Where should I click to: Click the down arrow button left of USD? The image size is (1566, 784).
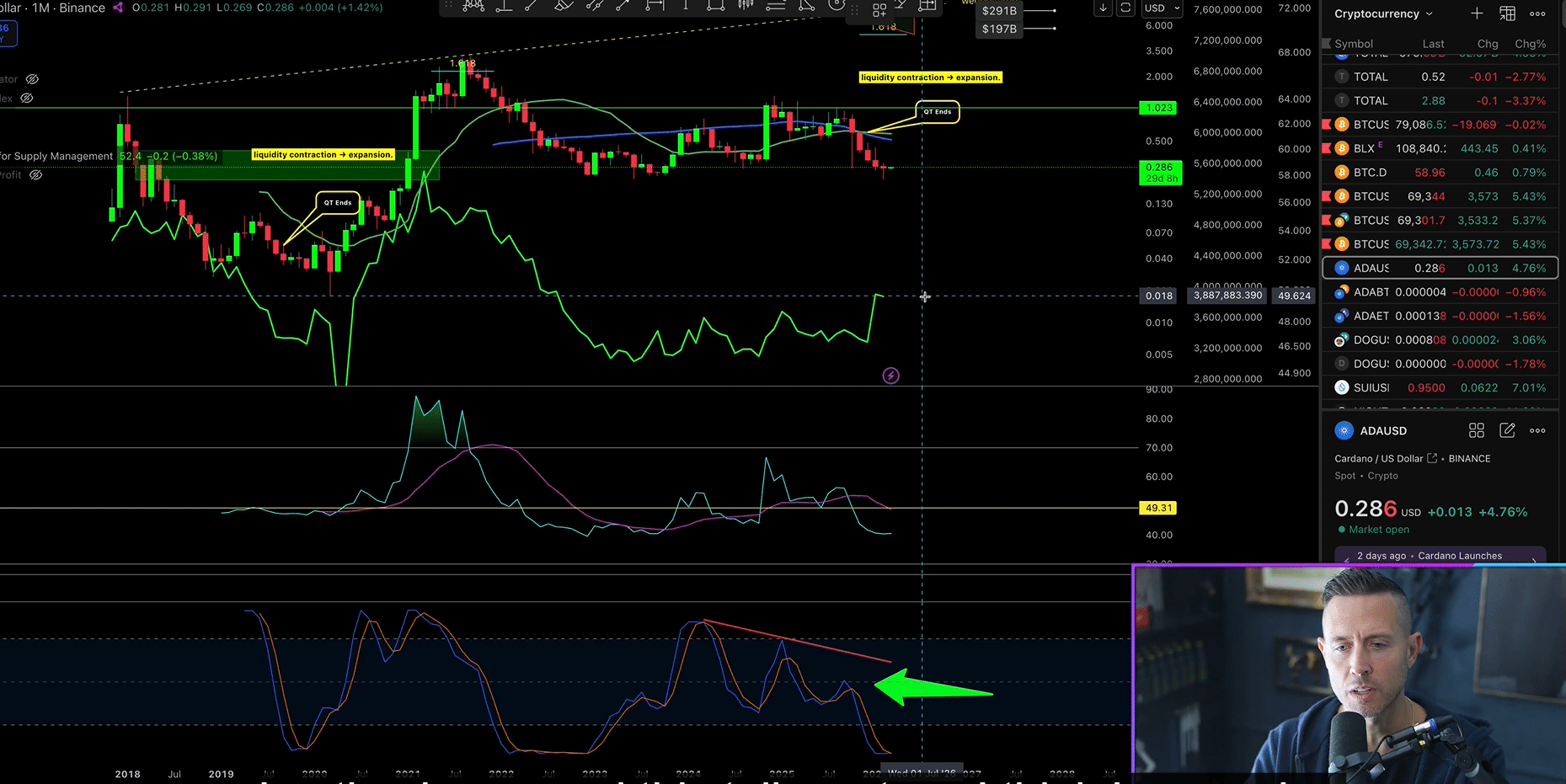point(1103,8)
